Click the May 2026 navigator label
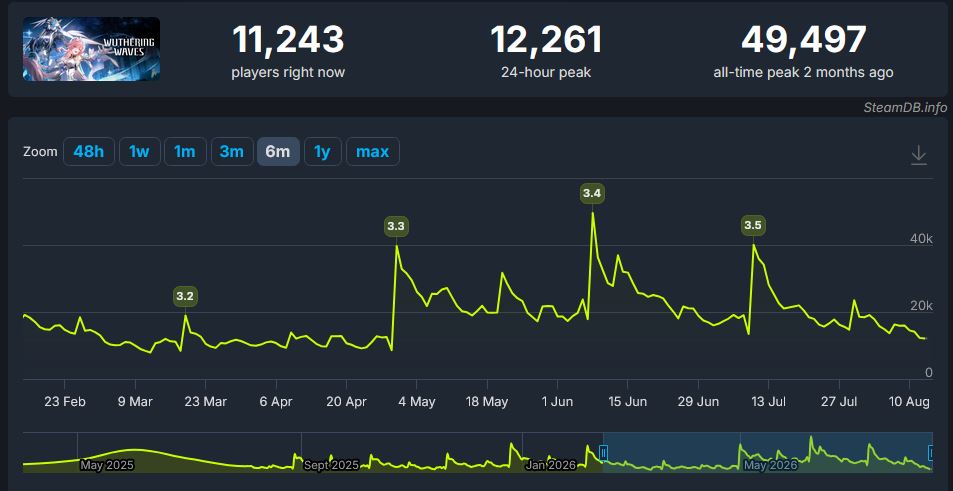953x491 pixels. pos(771,465)
